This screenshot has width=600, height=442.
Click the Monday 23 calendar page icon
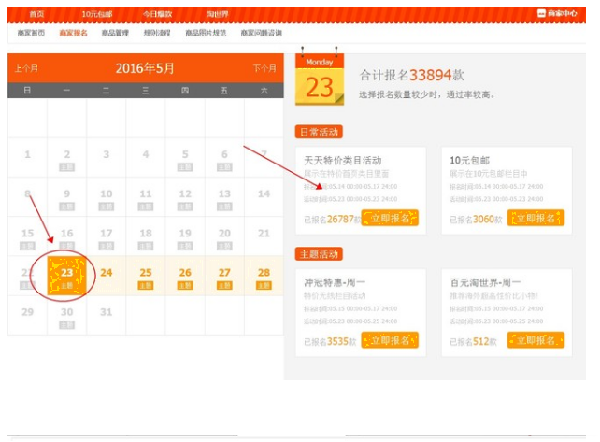320,80
